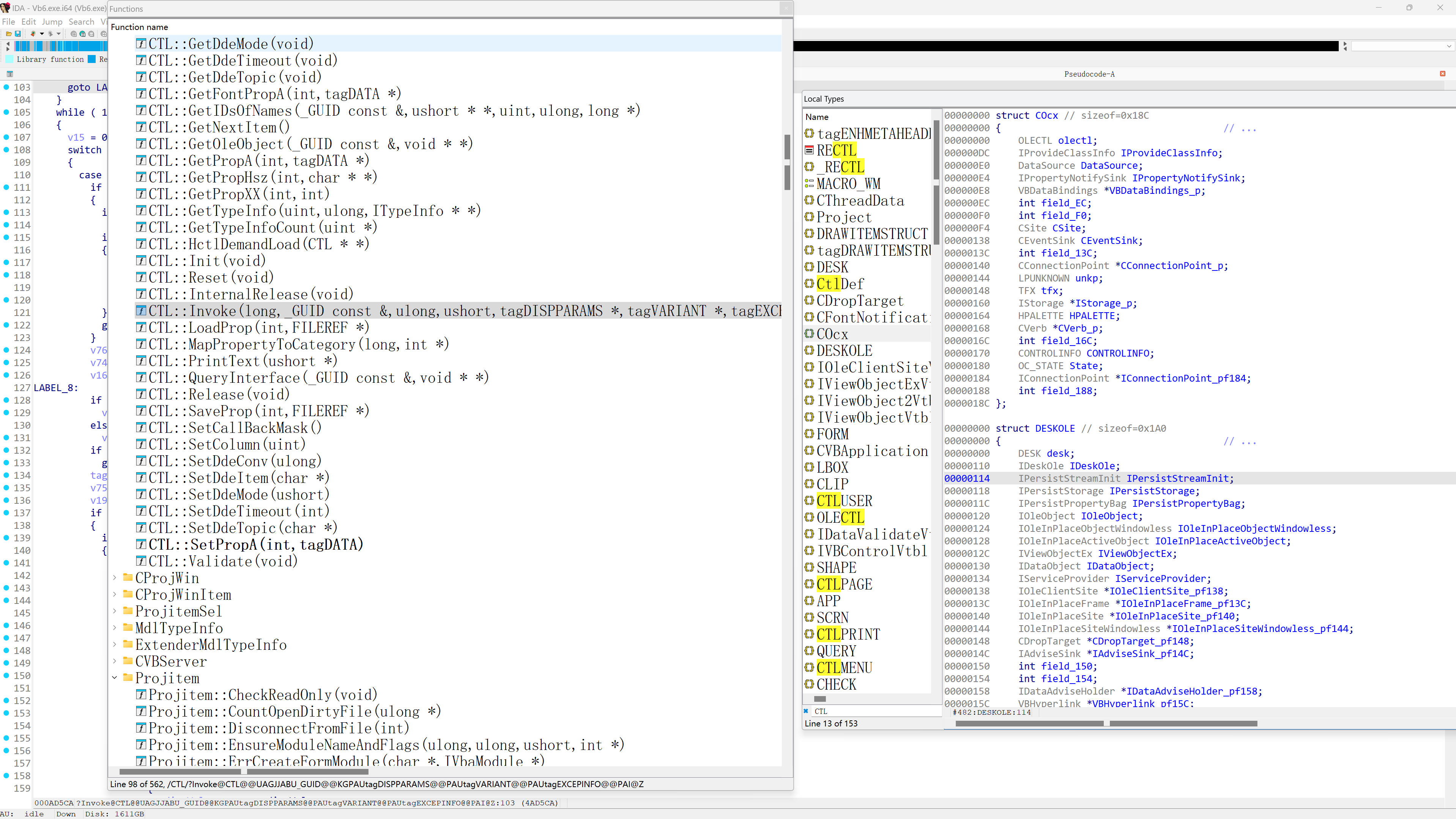Viewport: 1456px width, 819px height.
Task: Click the Save database floppy icon
Action: click(17, 34)
